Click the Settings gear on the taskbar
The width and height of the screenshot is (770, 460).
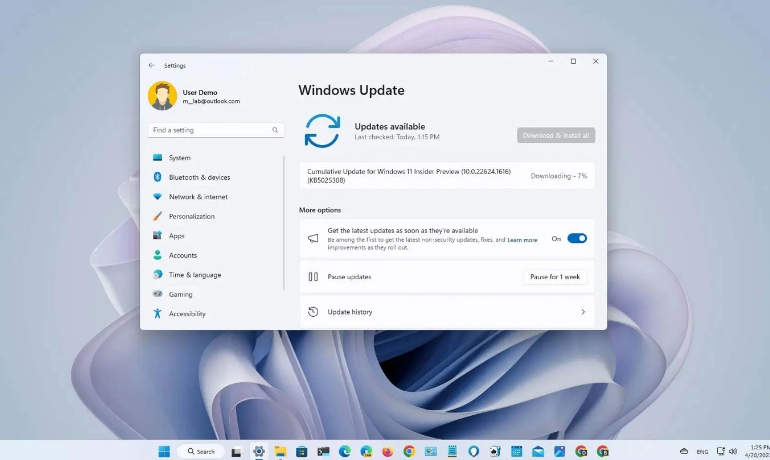point(259,451)
